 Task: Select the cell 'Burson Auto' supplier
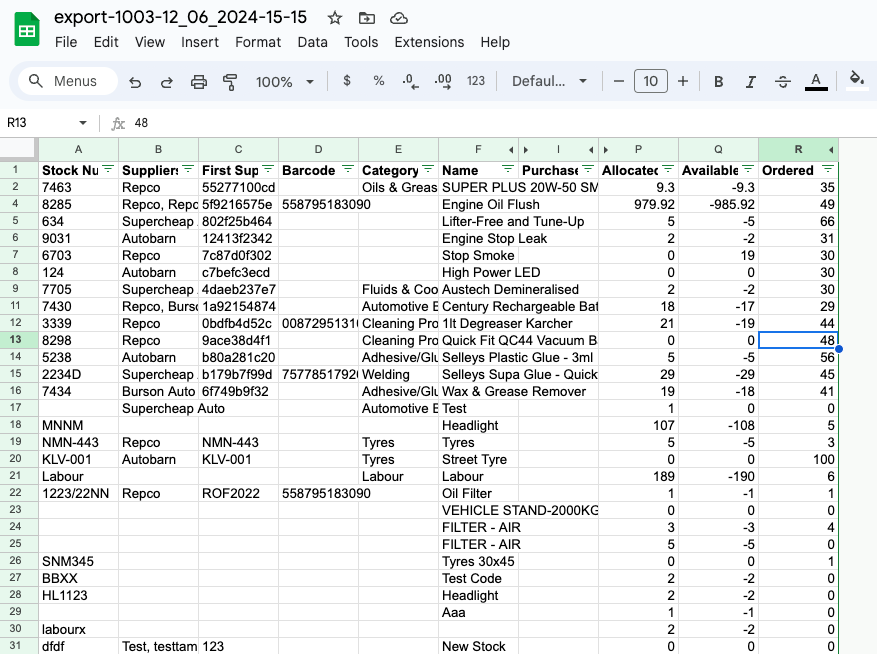coord(158,391)
